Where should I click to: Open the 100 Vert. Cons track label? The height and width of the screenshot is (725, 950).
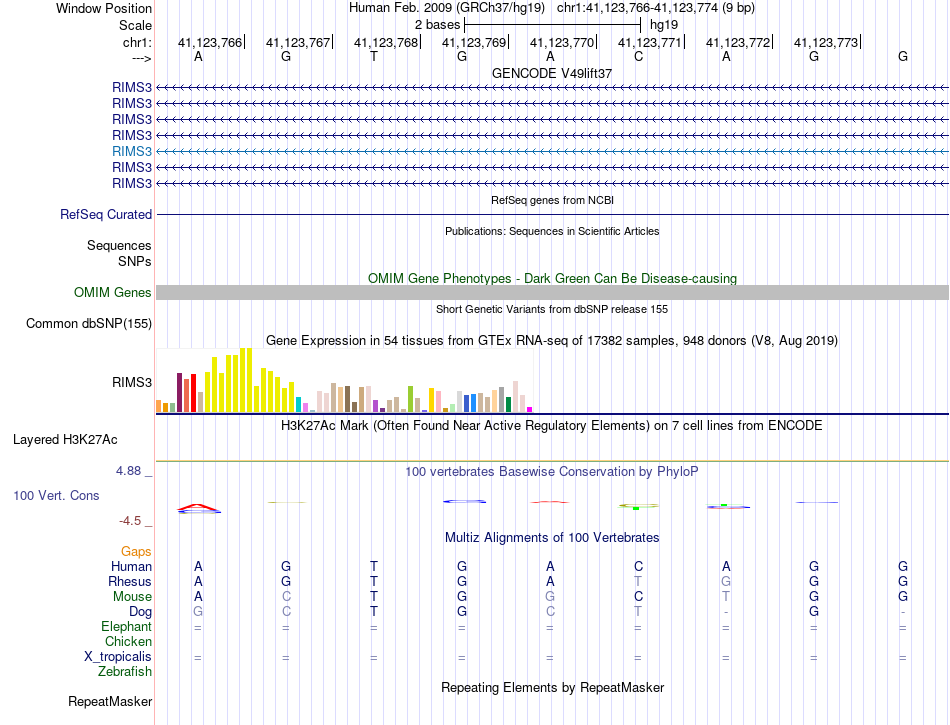pyautogui.click(x=56, y=495)
